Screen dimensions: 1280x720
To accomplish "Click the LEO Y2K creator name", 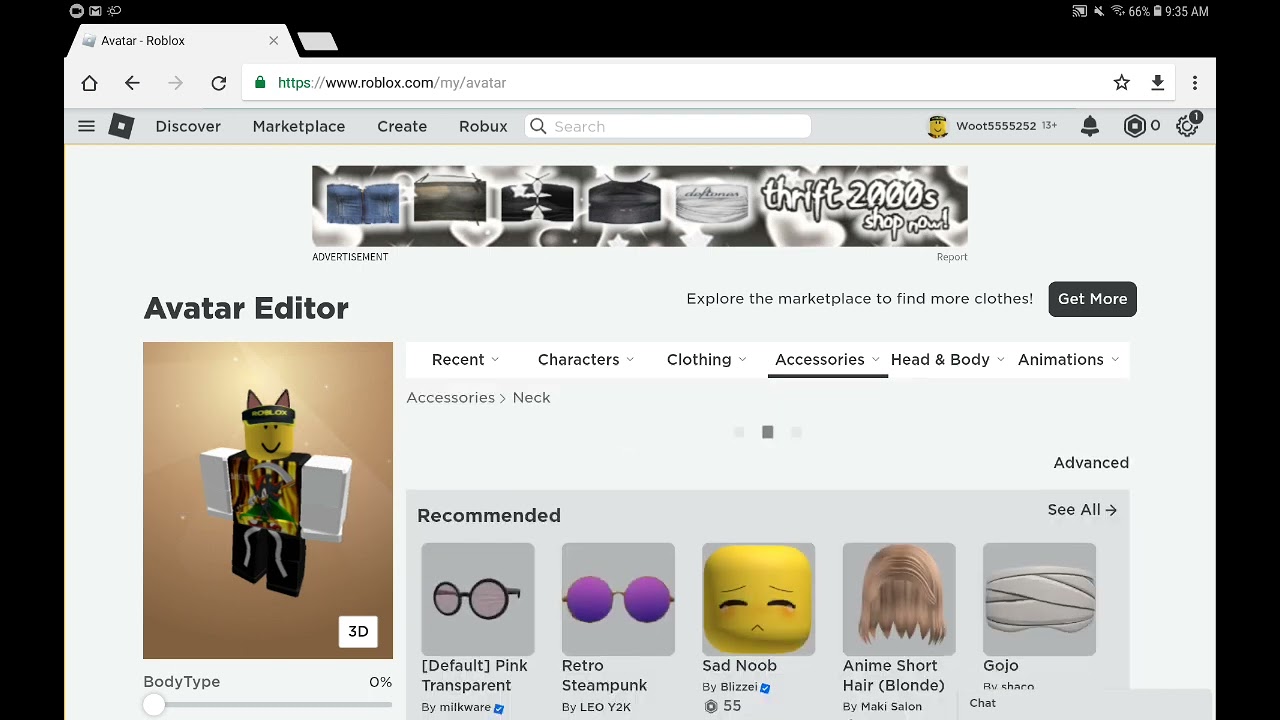I will click(605, 707).
